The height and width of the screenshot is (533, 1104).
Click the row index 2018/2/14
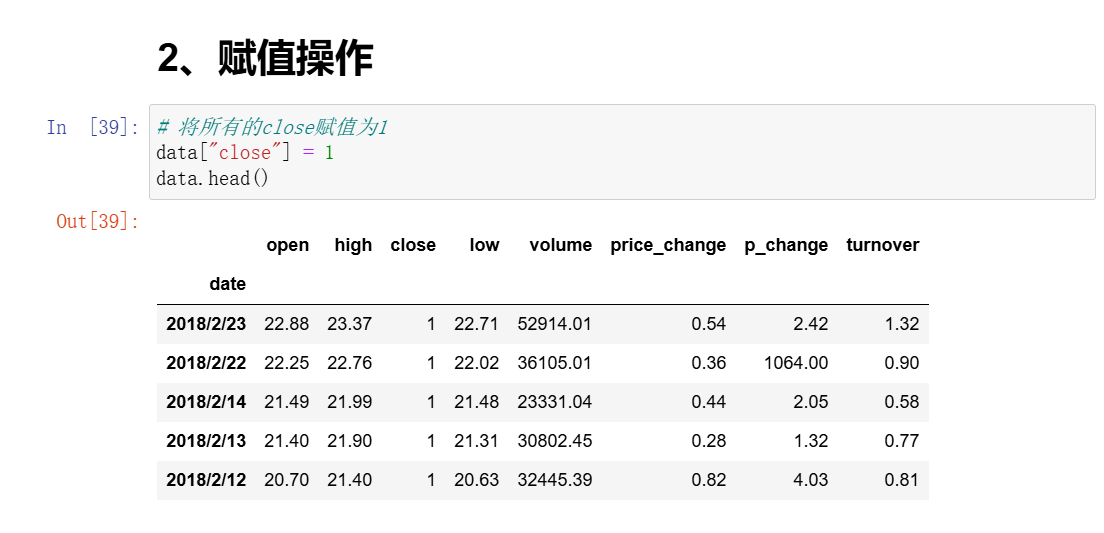point(206,402)
